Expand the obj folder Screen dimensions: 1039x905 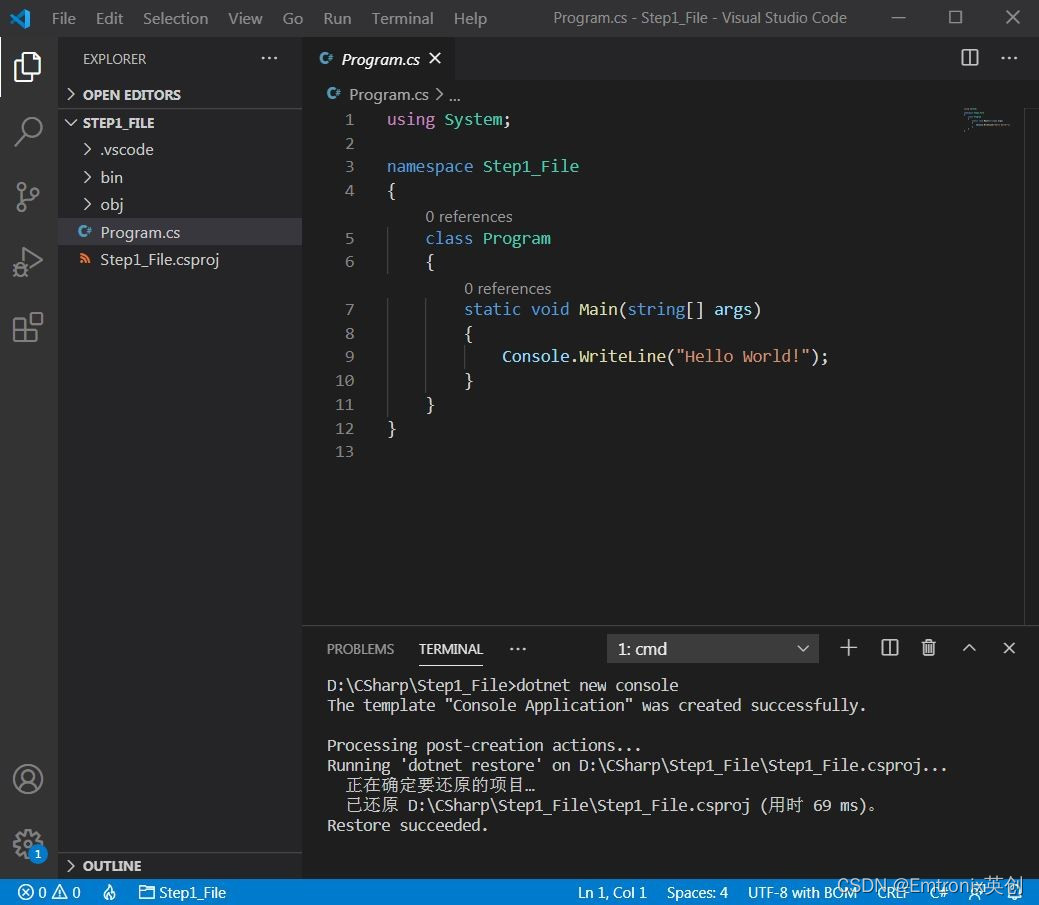[180, 205]
